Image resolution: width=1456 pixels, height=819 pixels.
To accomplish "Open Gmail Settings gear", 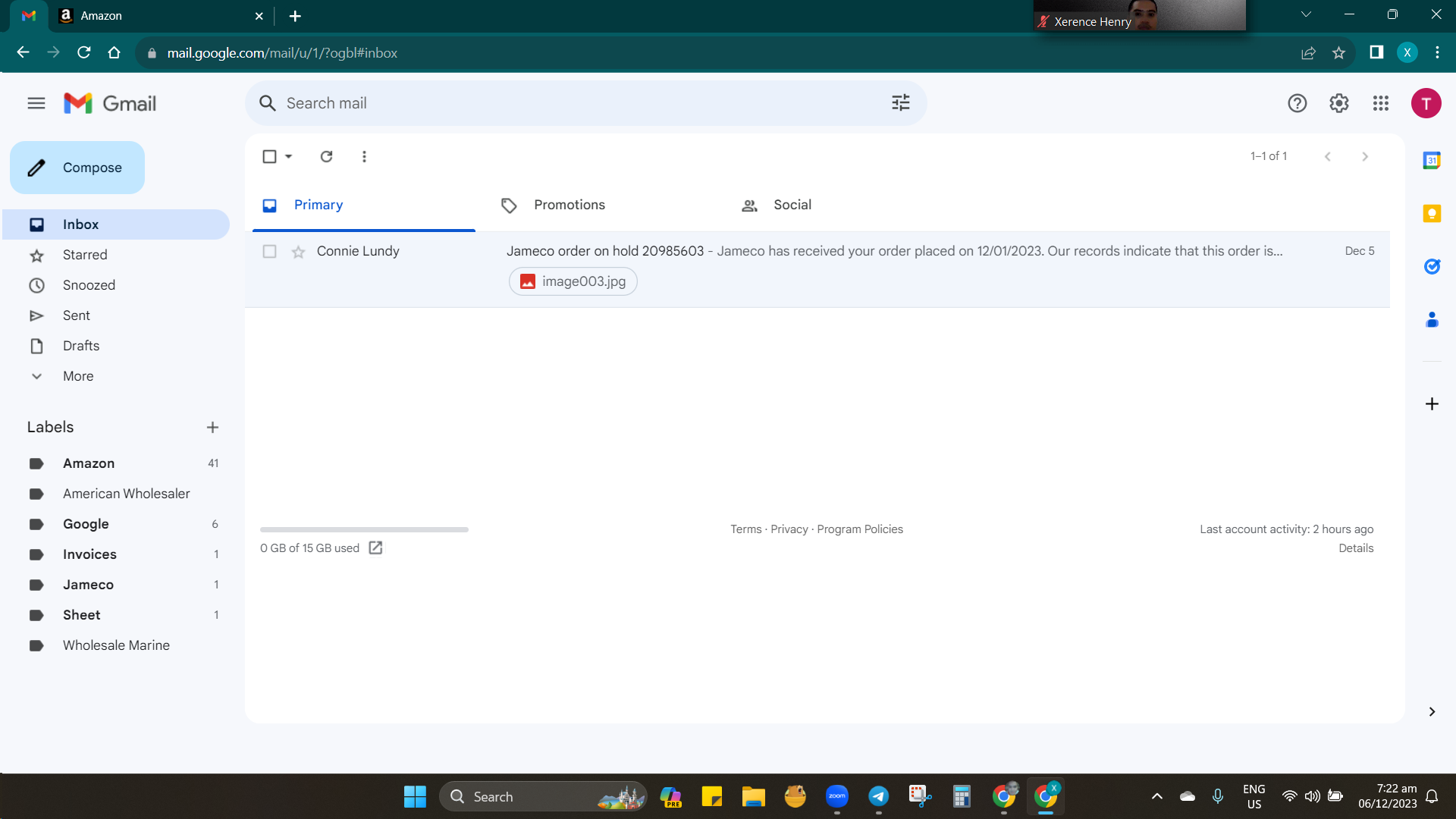I will [x=1338, y=103].
